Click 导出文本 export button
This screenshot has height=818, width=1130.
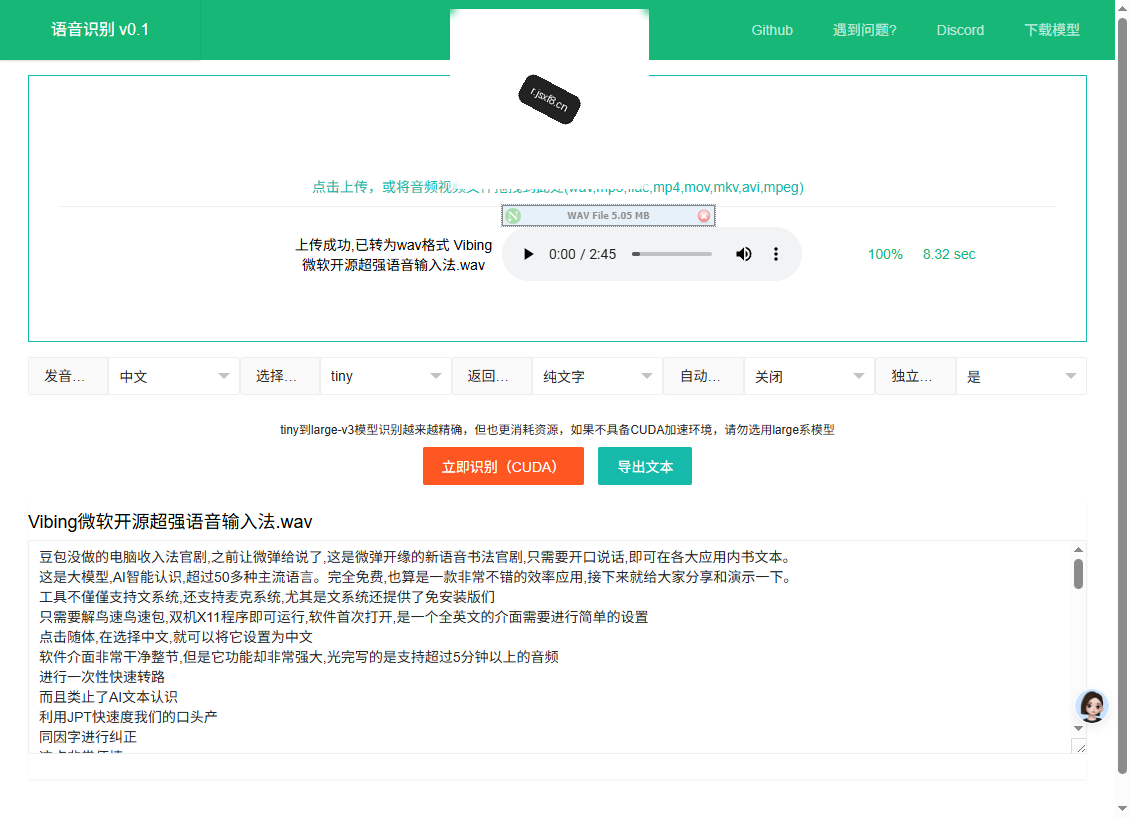point(645,466)
